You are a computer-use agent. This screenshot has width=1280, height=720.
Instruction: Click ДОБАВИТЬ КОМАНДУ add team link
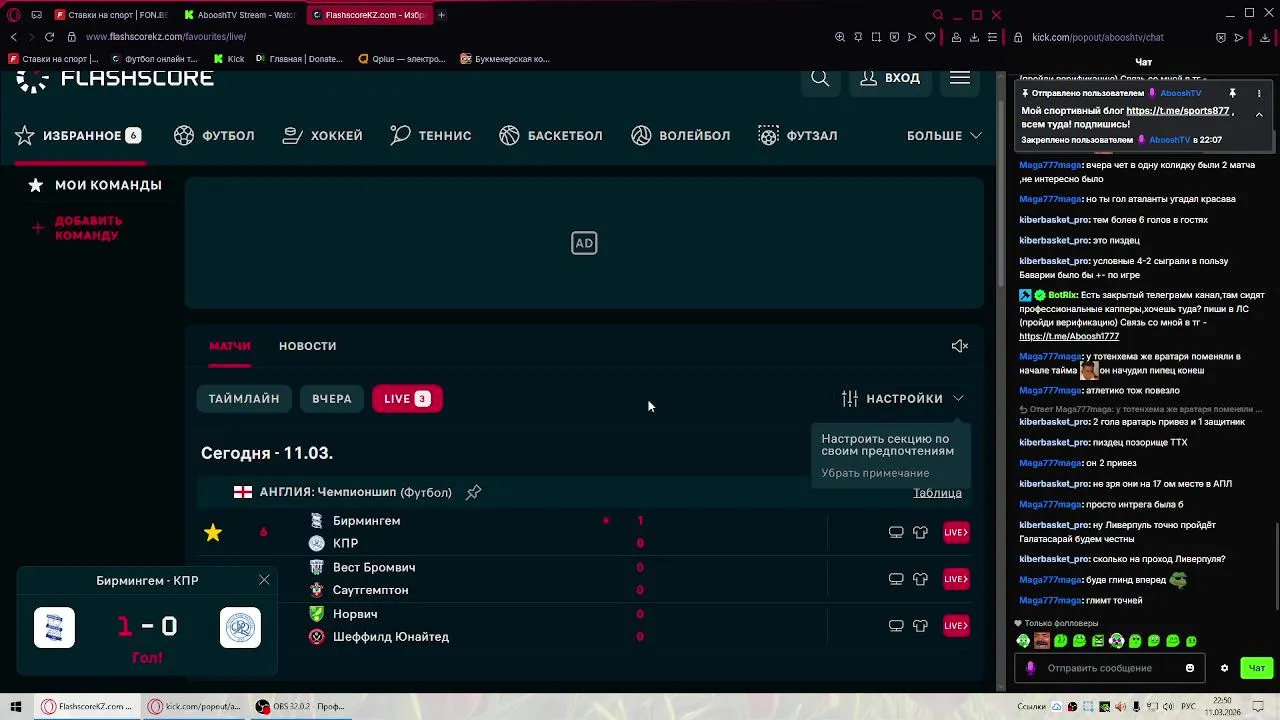77,228
